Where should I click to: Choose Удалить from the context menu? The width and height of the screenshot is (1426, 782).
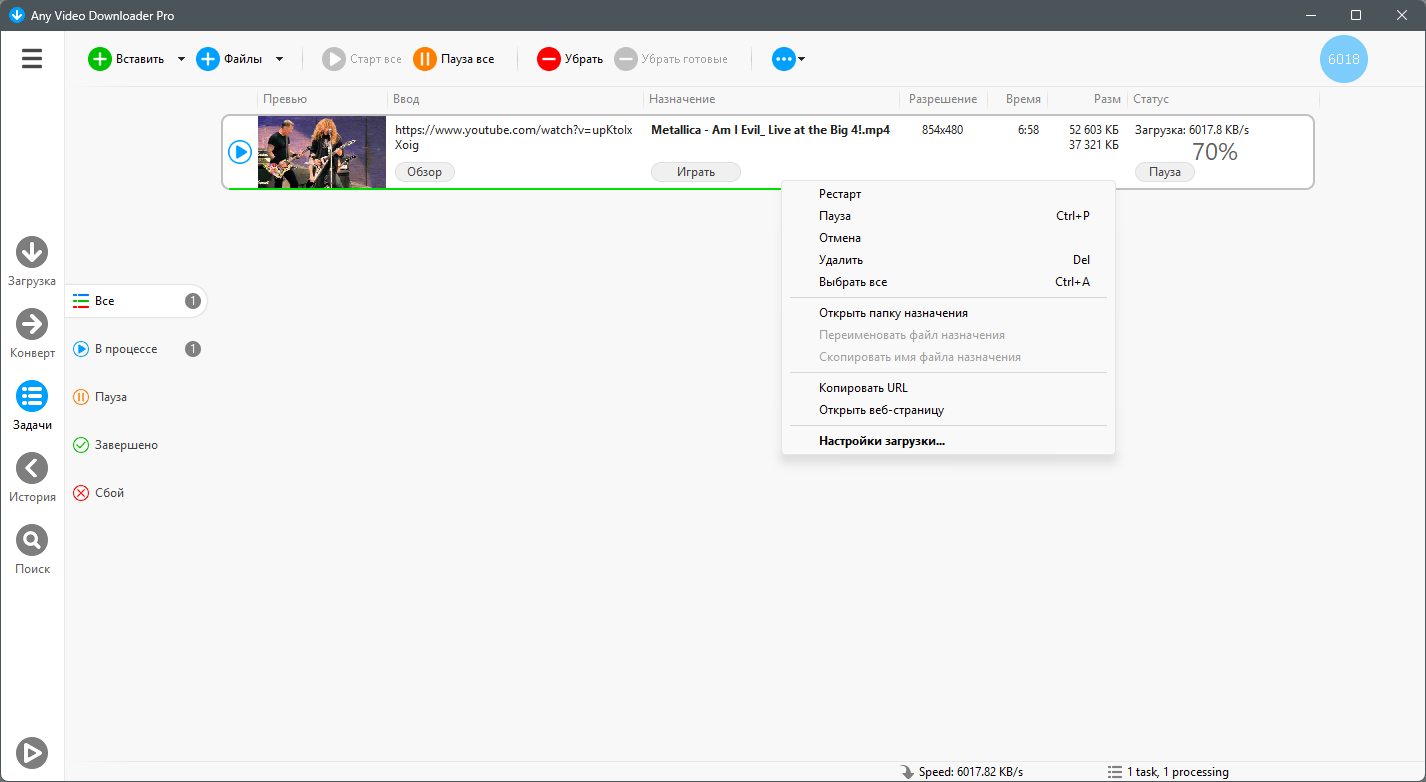(948, 260)
